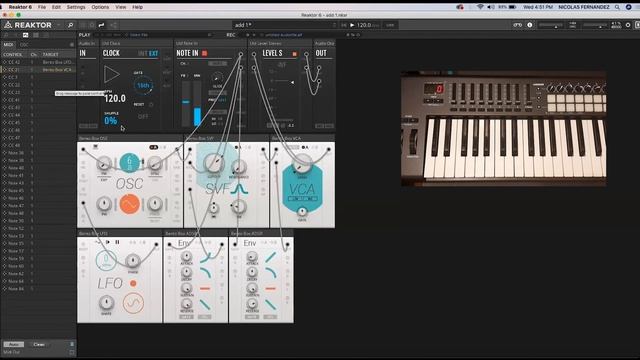Click the OSC top-right sync knob

point(155,164)
